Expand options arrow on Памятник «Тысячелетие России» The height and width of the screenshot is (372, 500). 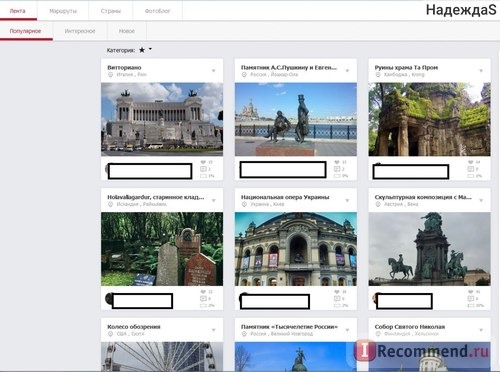coord(347,330)
